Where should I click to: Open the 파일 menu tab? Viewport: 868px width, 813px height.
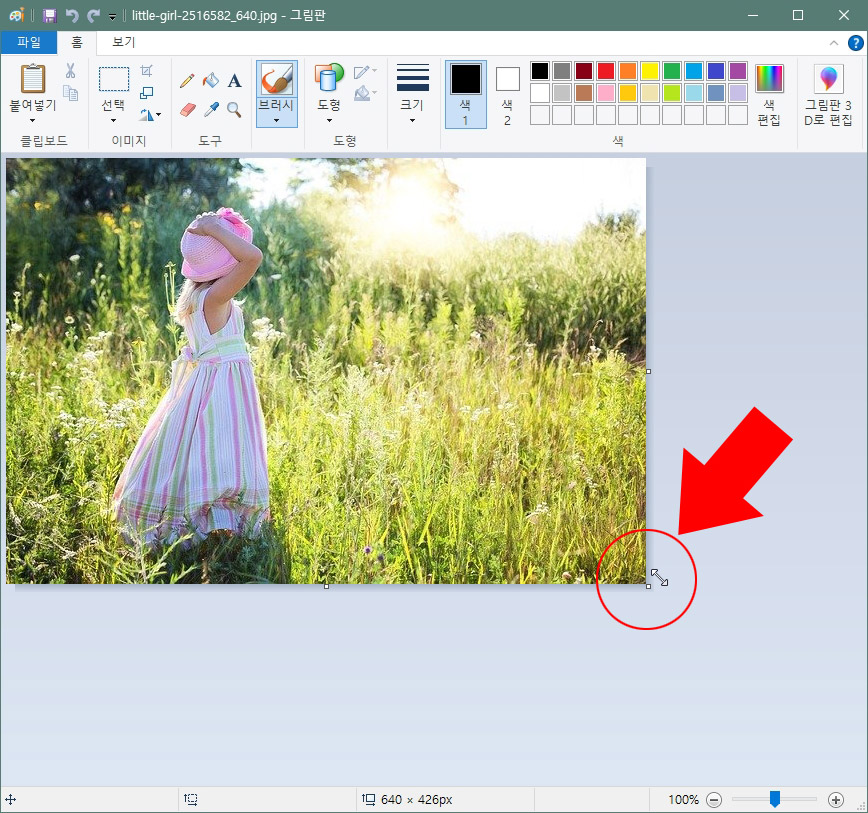pos(29,42)
